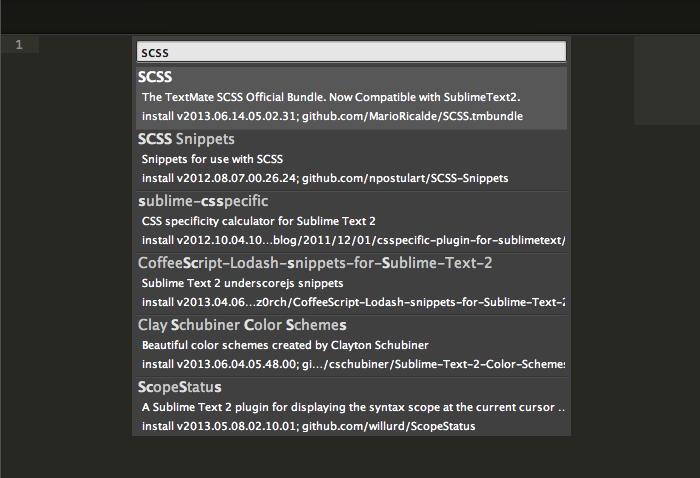Click line number 1 in the gutter
The width and height of the screenshot is (700, 478).
point(19,45)
